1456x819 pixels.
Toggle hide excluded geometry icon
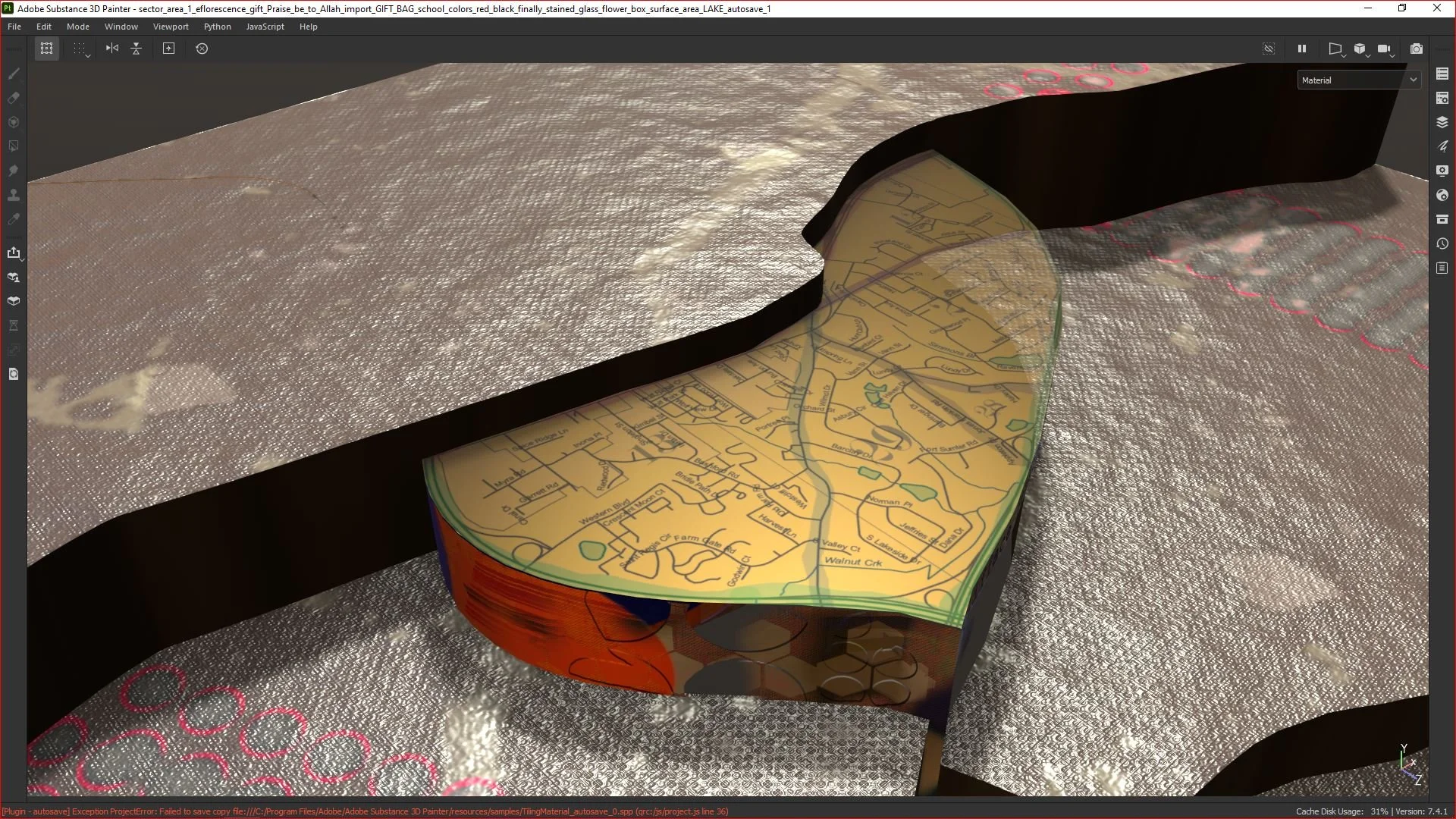1269,49
